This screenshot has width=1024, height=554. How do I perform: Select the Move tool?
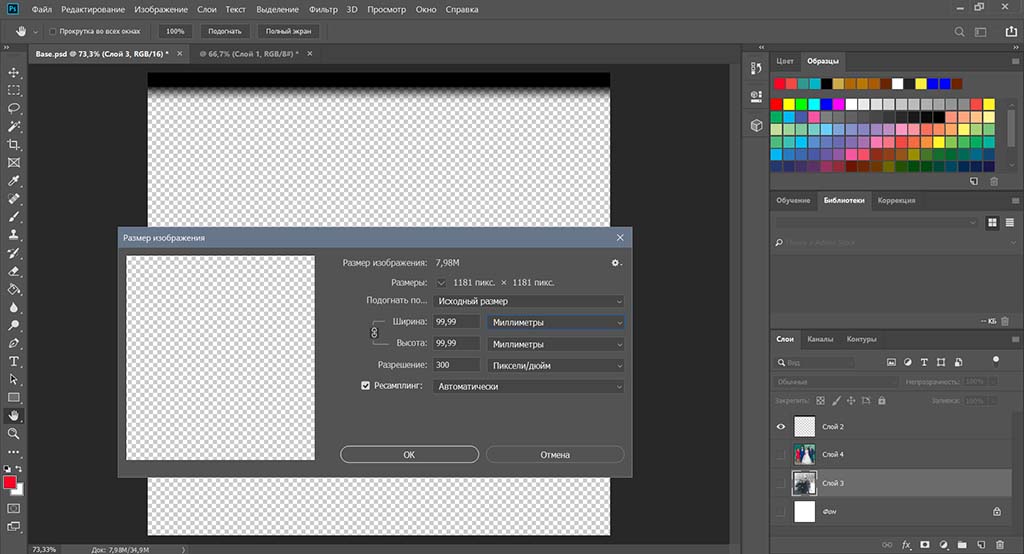point(14,73)
